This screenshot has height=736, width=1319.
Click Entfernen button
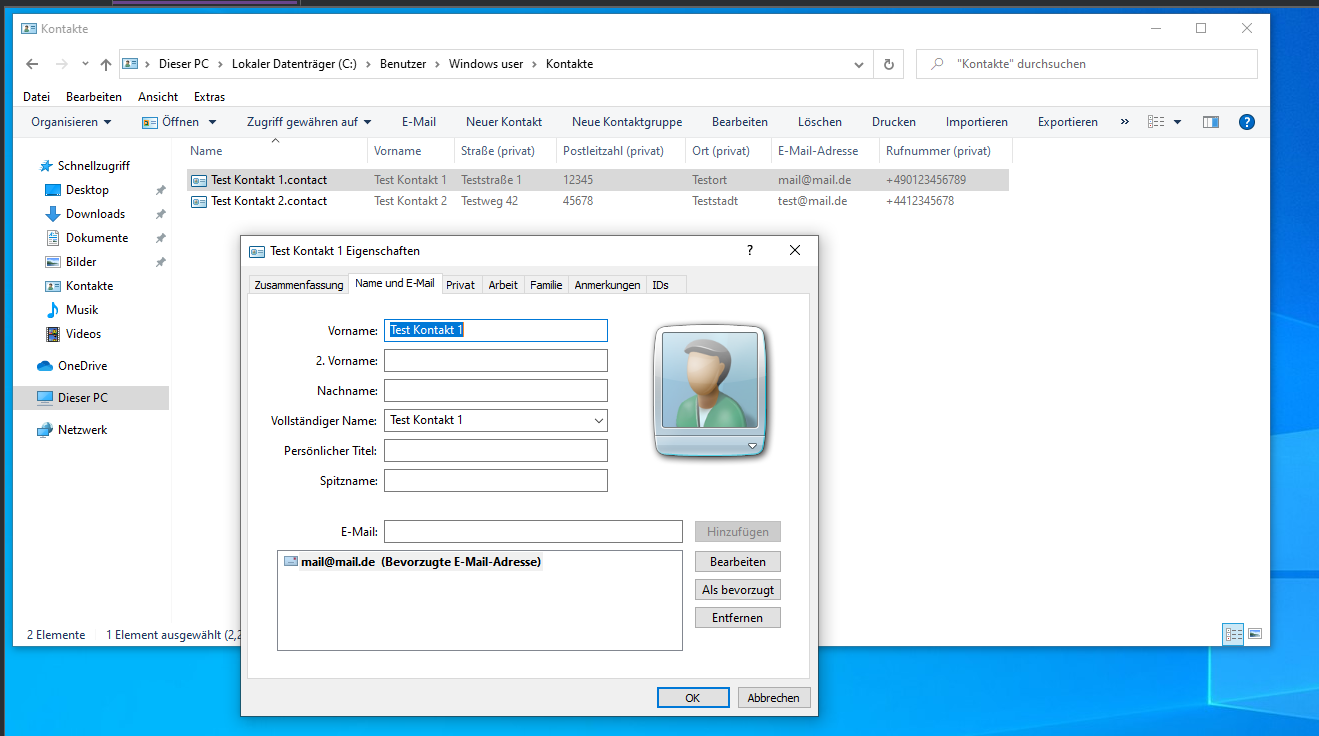pos(738,618)
